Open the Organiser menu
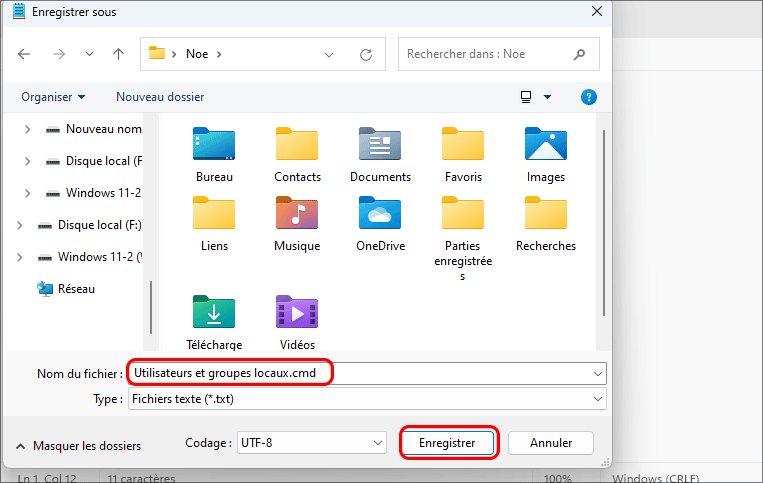Screen dimensions: 763x483 [x=53, y=97]
